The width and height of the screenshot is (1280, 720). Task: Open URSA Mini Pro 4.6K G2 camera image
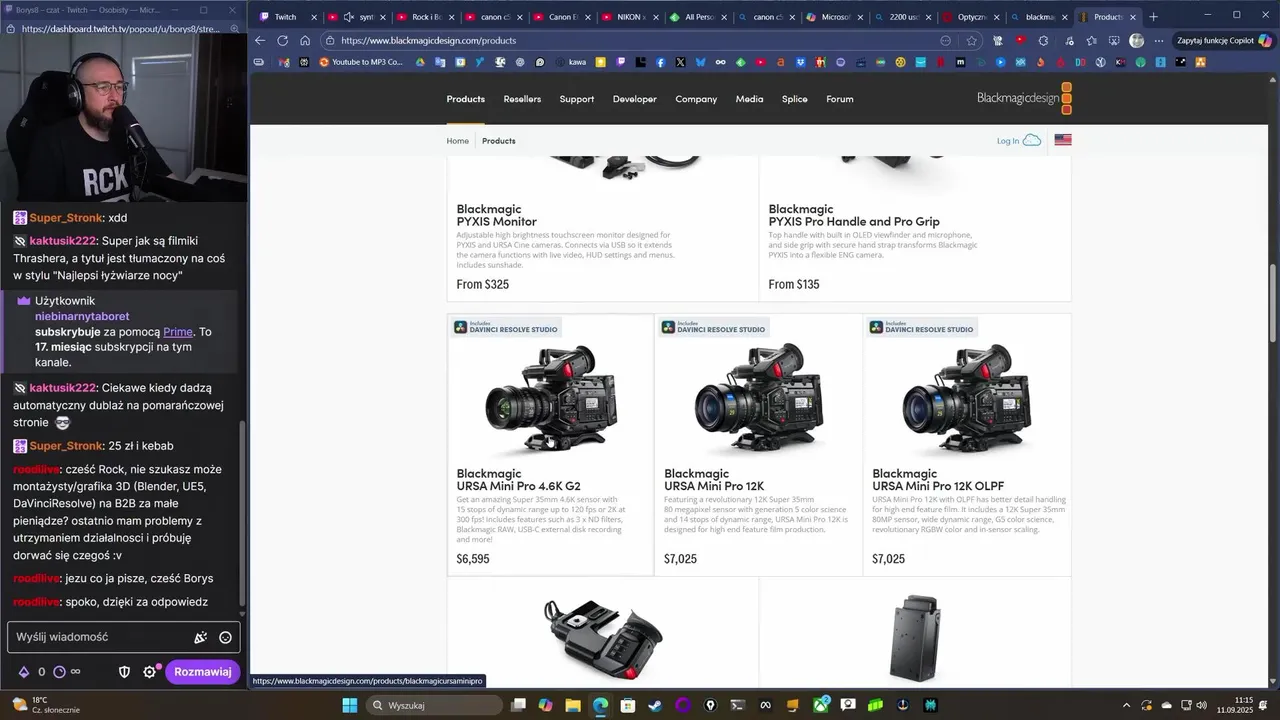551,400
